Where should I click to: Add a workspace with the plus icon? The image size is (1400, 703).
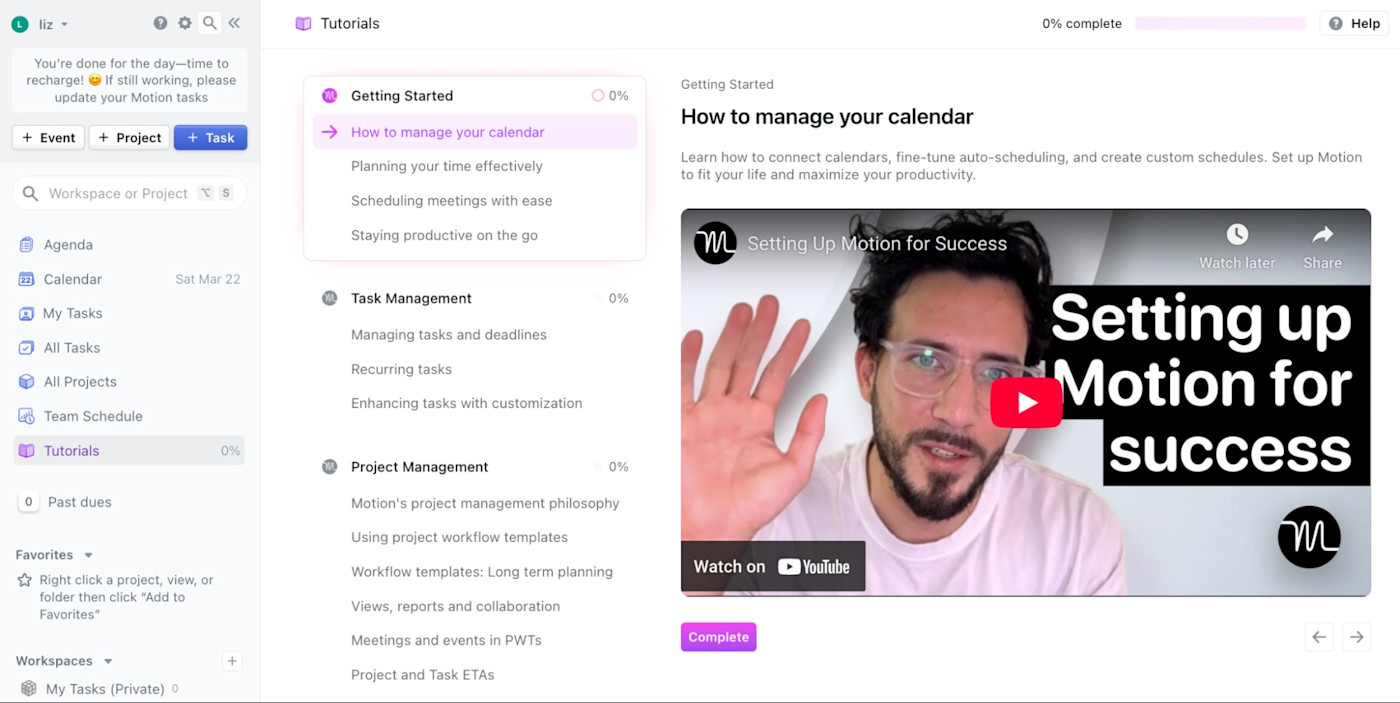pos(232,661)
